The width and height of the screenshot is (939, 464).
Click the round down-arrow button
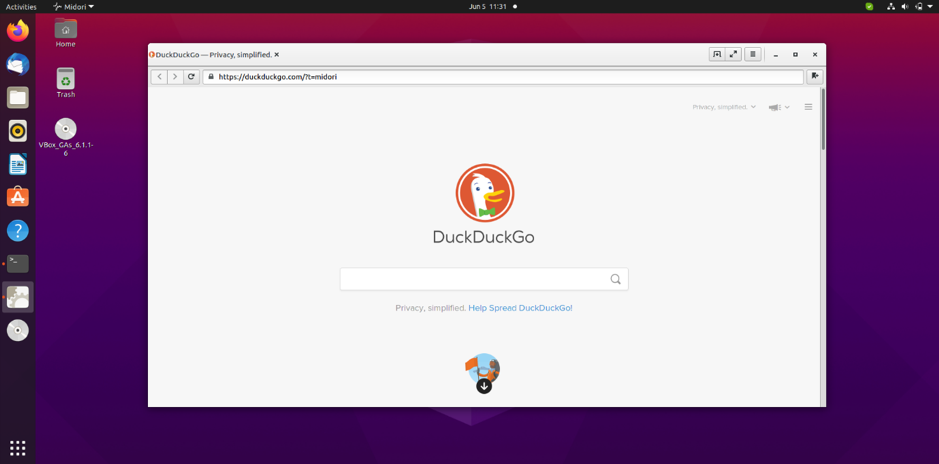tap(484, 386)
